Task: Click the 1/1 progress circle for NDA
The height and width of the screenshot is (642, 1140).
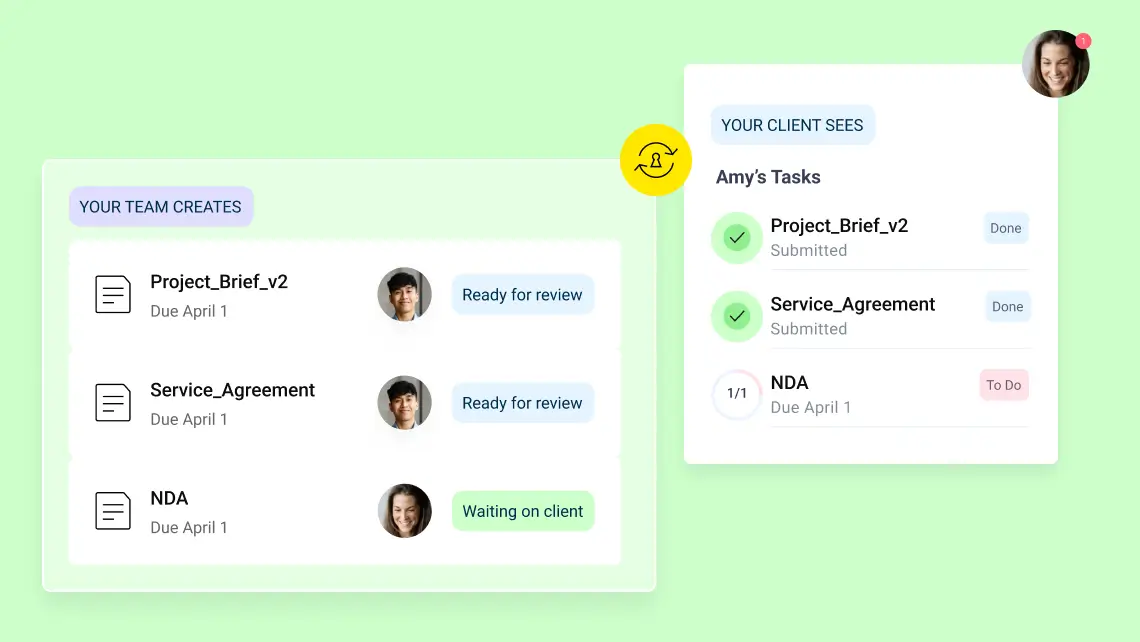Action: coord(736,394)
